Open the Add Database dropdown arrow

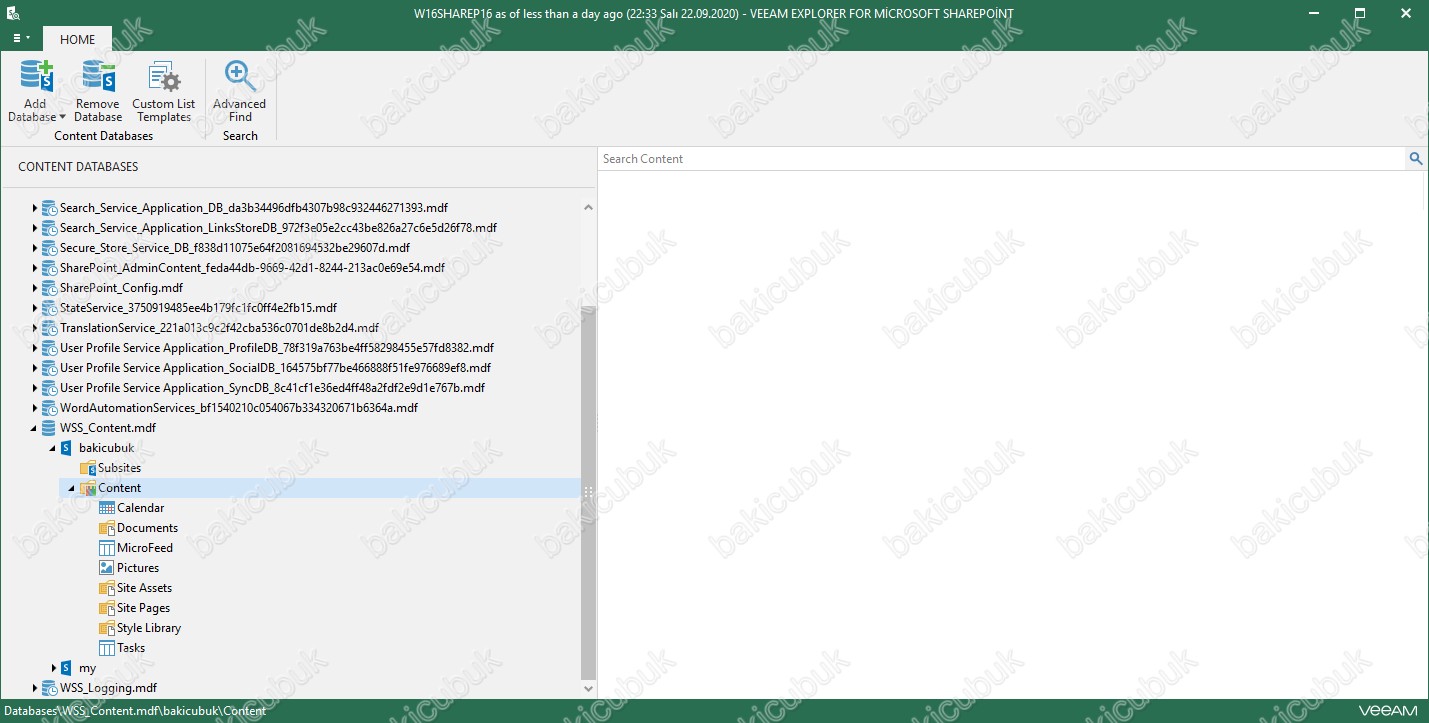62,117
